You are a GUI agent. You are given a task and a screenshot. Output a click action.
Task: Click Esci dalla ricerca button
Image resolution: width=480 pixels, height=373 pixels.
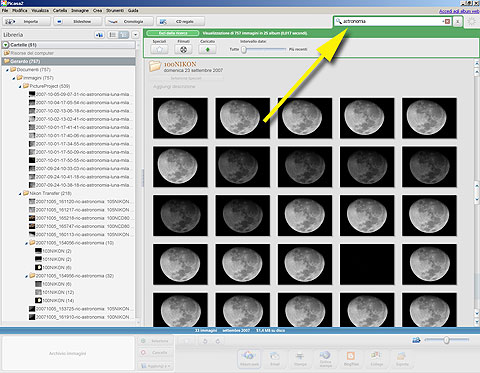(x=173, y=33)
